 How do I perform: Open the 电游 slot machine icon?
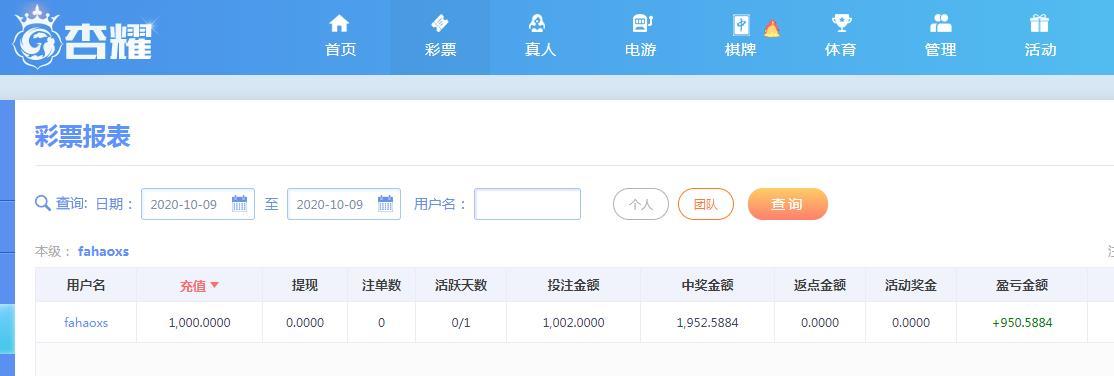point(642,24)
